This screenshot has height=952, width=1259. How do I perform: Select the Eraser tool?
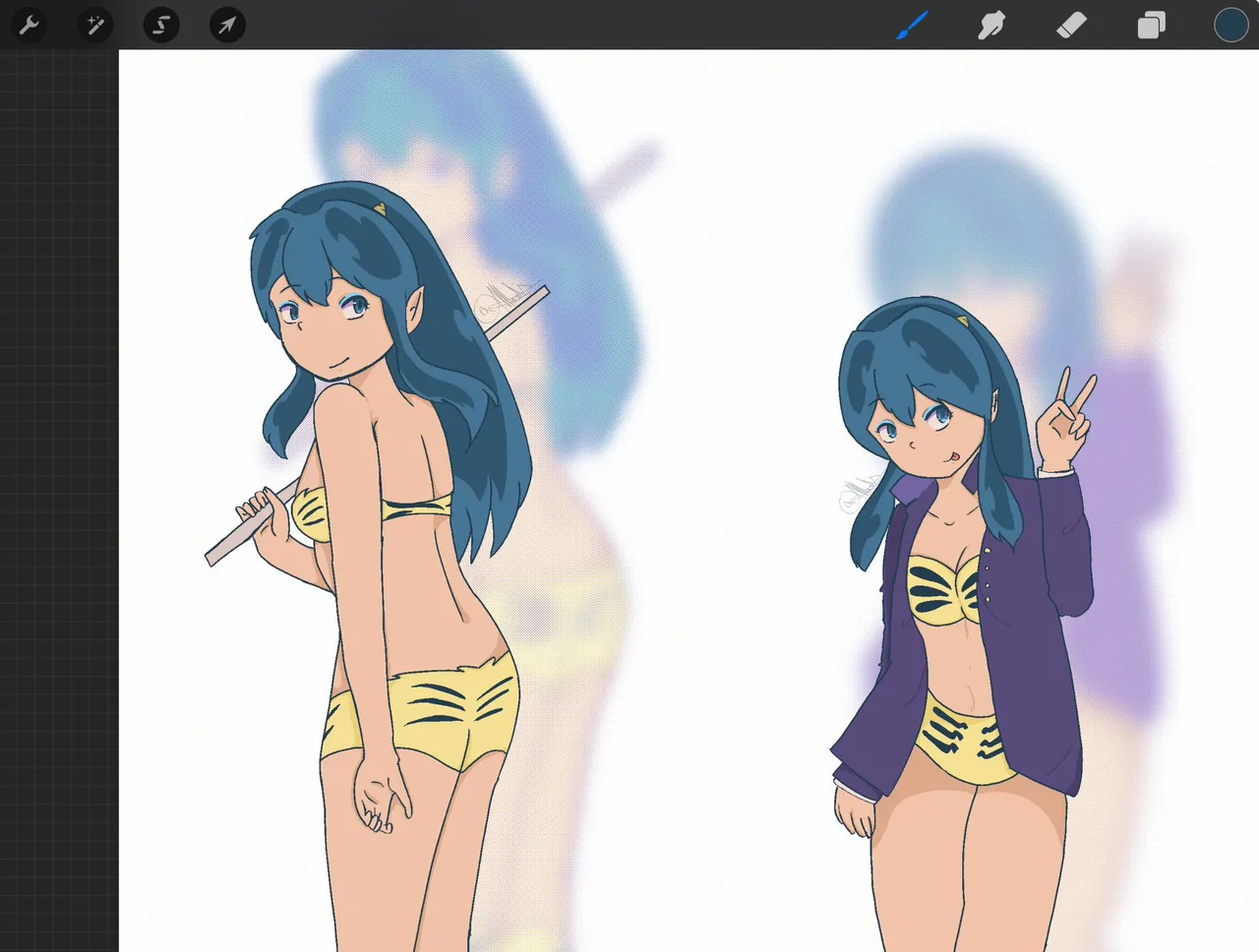(1071, 25)
